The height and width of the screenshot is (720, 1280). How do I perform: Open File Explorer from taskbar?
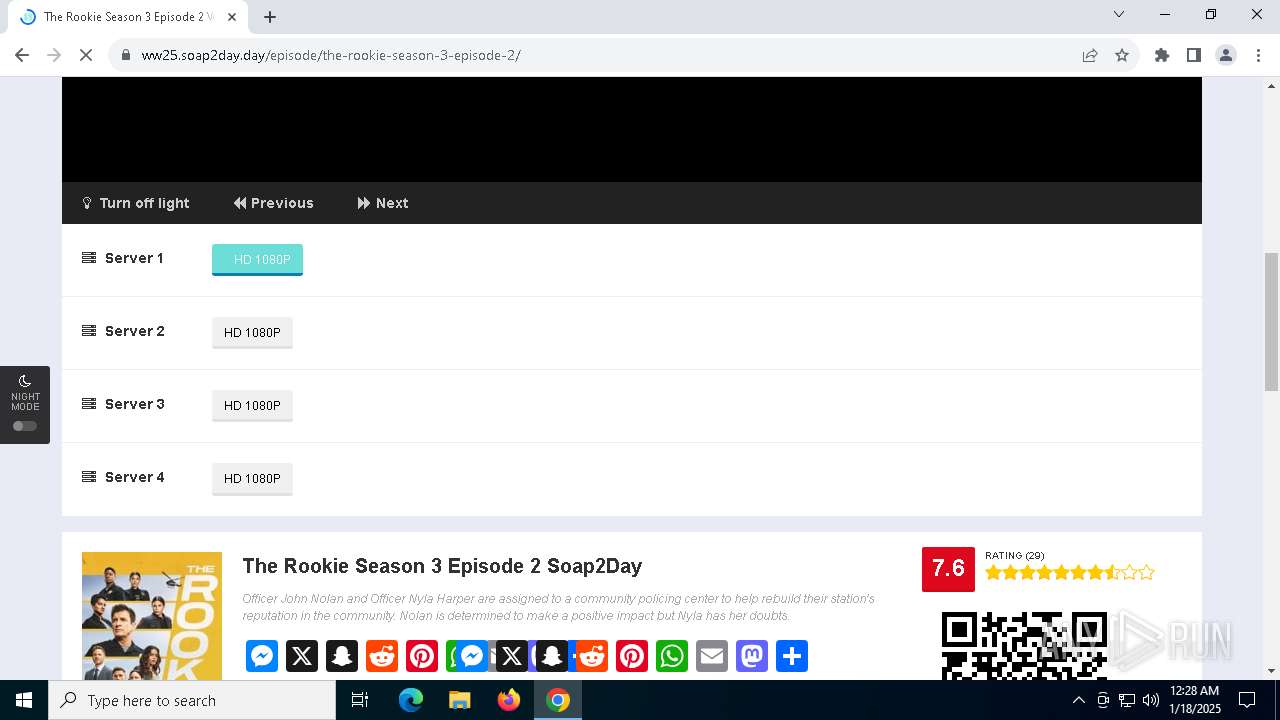click(x=460, y=700)
